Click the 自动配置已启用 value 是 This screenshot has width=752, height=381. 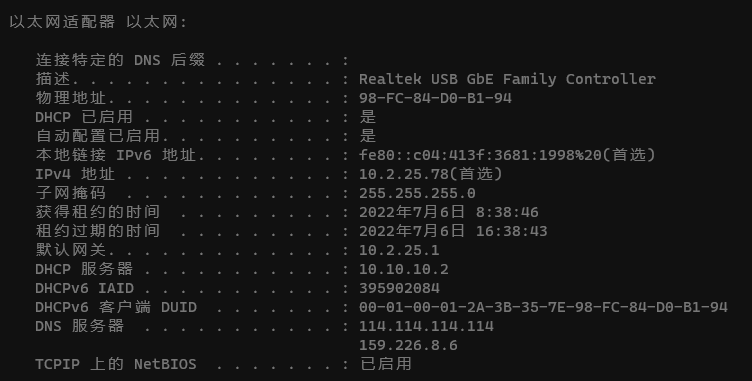(367, 136)
